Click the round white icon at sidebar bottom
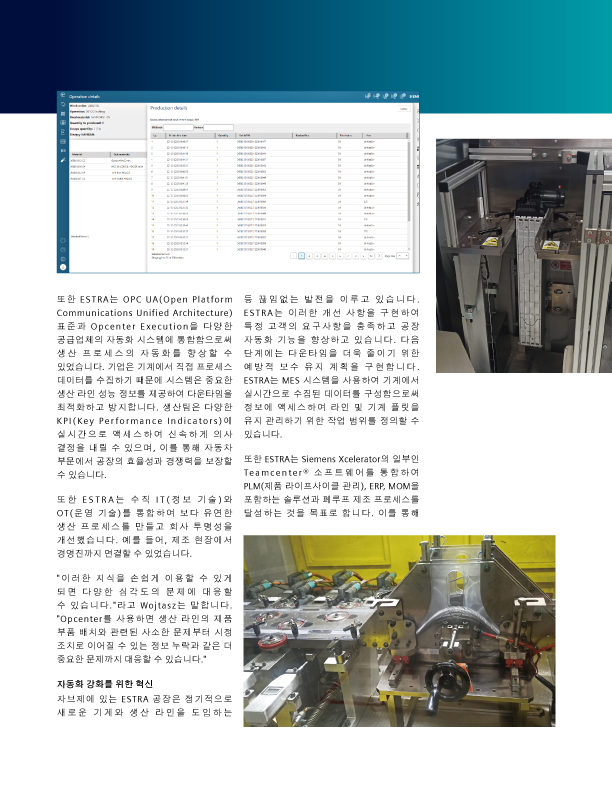This screenshot has width=612, height=792. tap(63, 267)
